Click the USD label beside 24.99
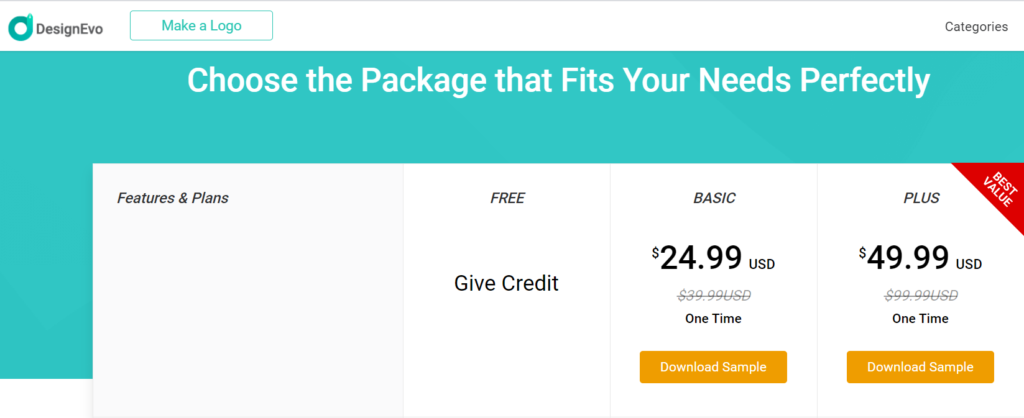This screenshot has width=1024, height=418. click(761, 265)
